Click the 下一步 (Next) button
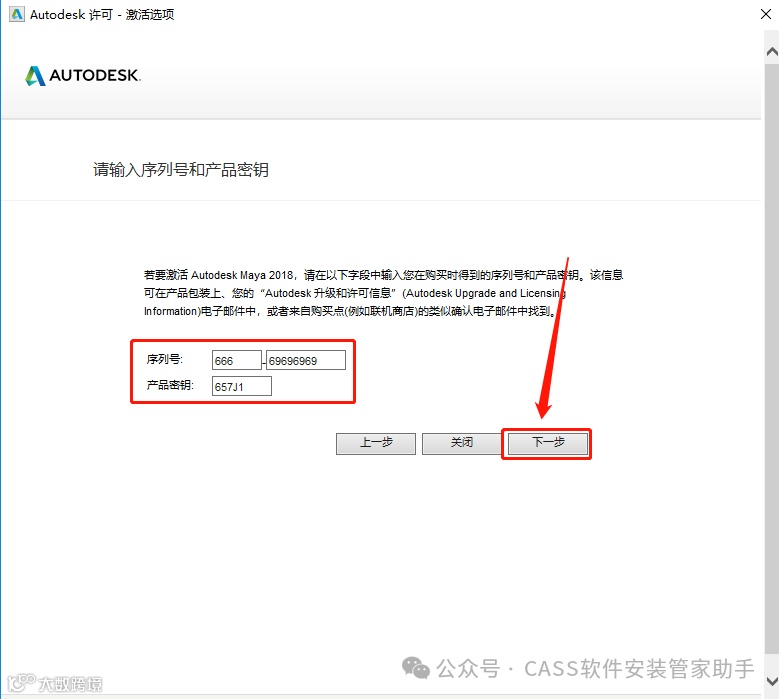Image resolution: width=779 pixels, height=699 pixels. (x=547, y=443)
